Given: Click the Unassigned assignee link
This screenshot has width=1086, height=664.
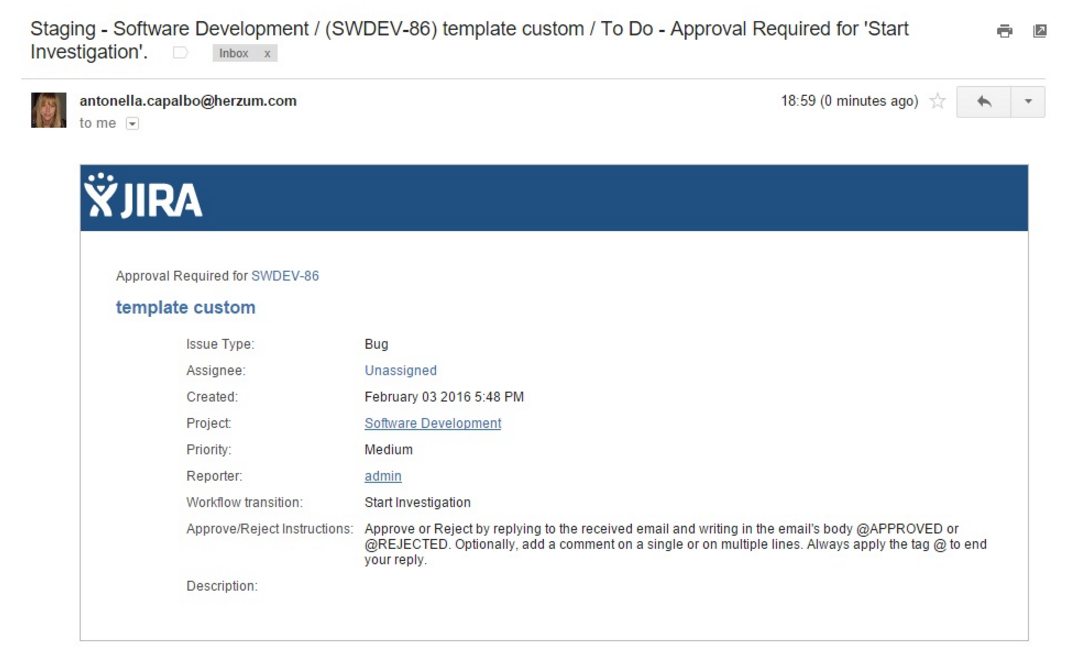Looking at the screenshot, I should pos(400,370).
